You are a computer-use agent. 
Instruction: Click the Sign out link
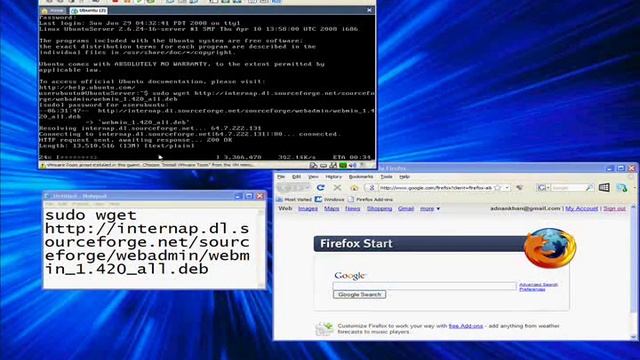[x=614, y=209]
